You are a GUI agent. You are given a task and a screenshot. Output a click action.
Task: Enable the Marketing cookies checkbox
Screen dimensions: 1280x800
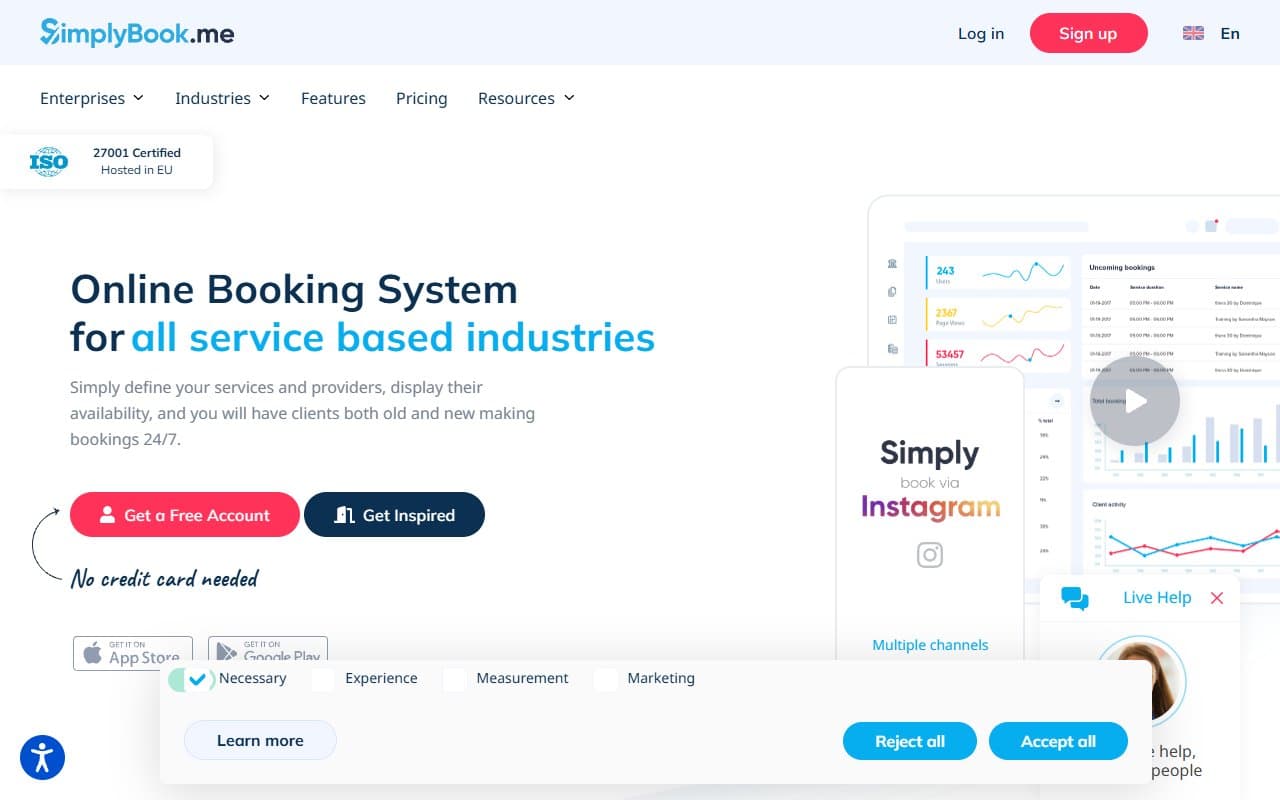[x=606, y=679]
